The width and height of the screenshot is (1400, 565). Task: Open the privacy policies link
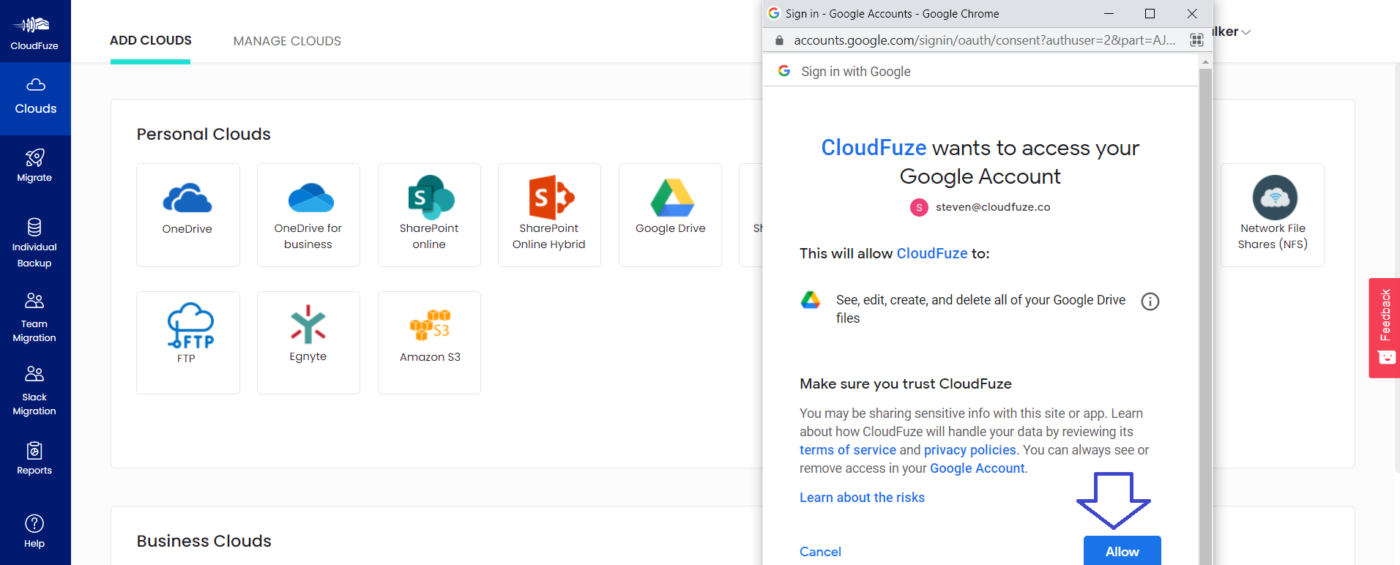point(970,450)
